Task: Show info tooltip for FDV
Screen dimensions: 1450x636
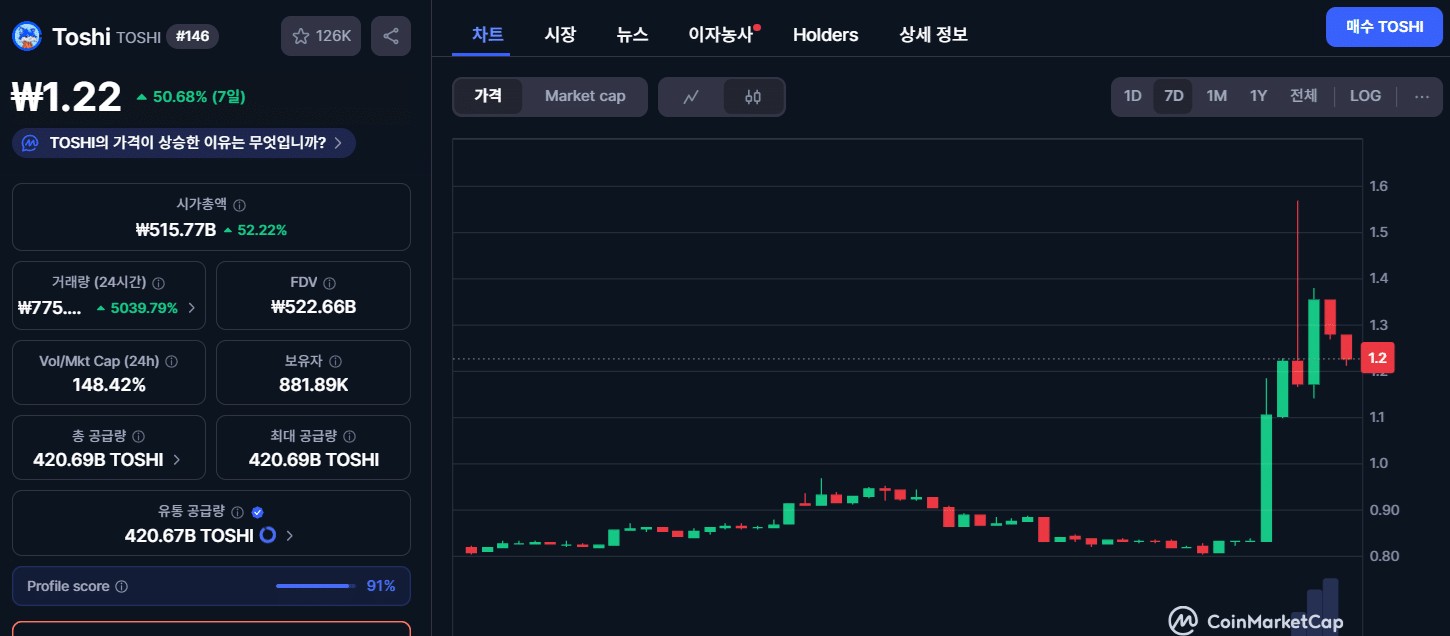Action: 329,283
